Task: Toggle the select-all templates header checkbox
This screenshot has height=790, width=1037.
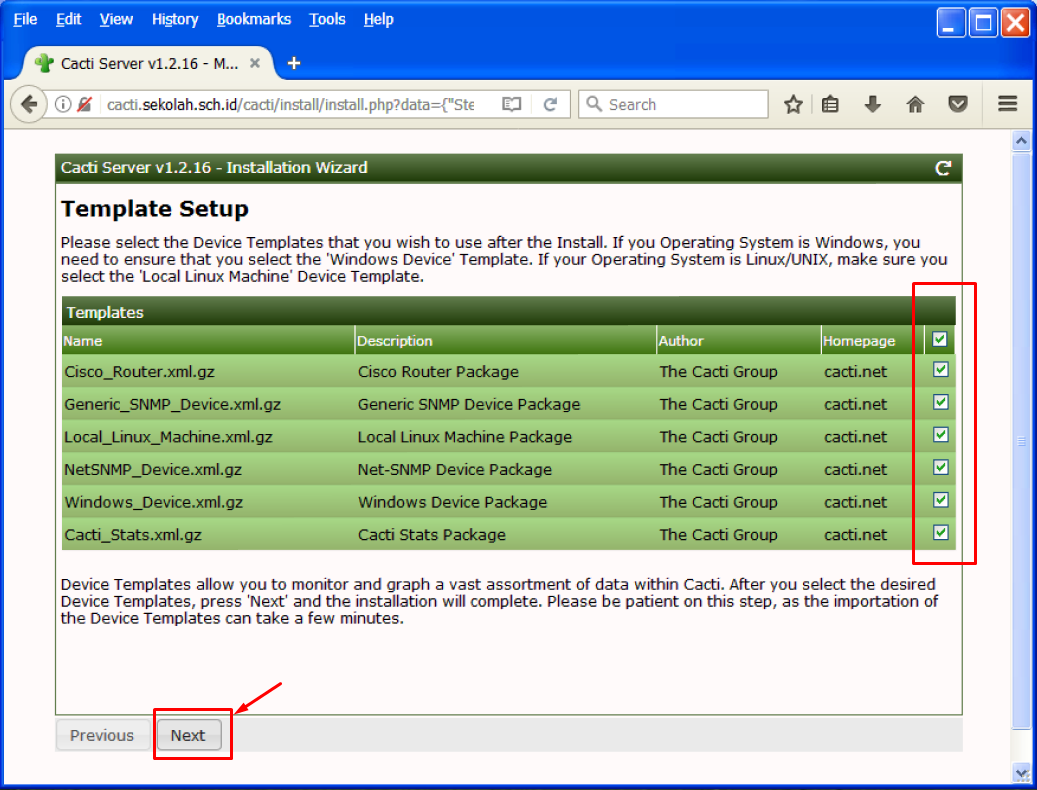Action: click(940, 340)
